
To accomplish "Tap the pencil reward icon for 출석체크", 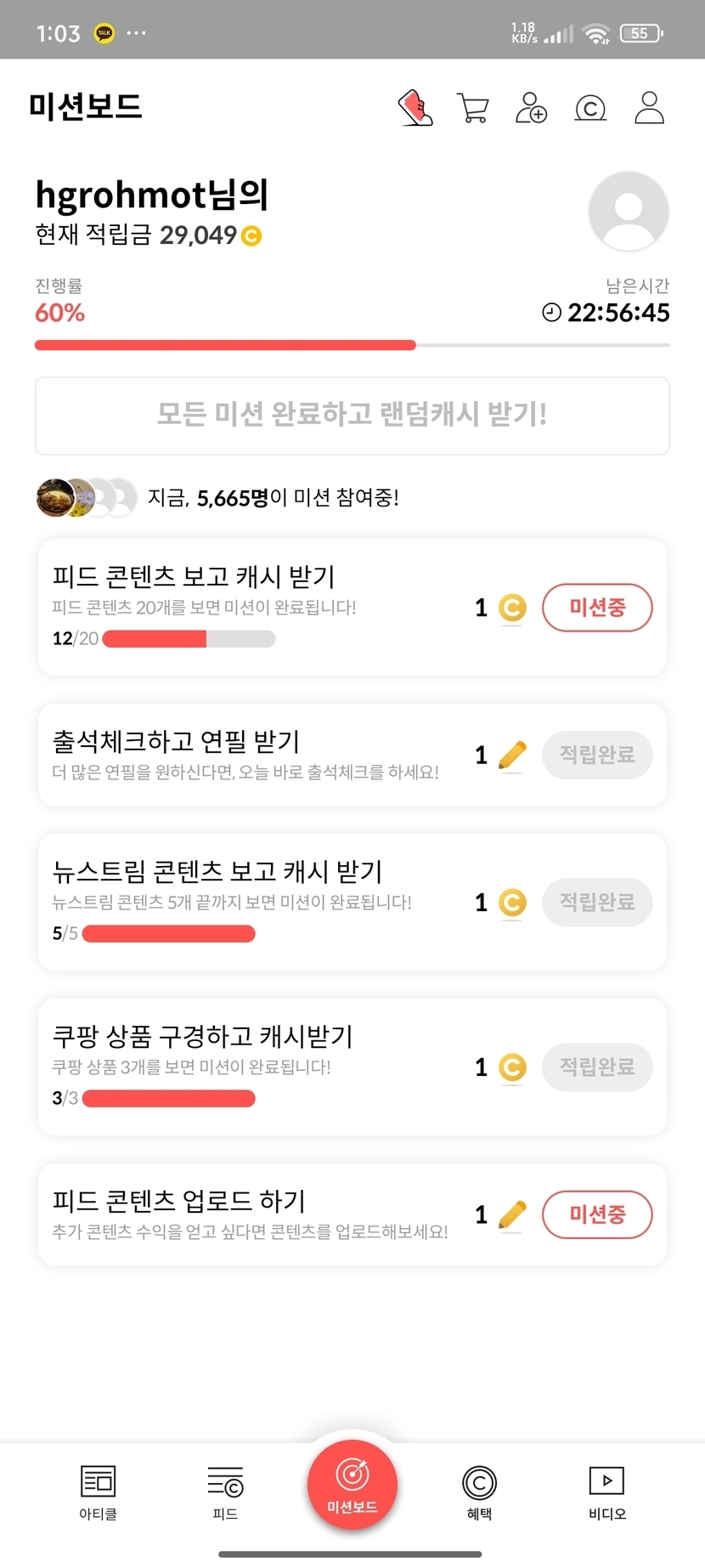I will [512, 755].
